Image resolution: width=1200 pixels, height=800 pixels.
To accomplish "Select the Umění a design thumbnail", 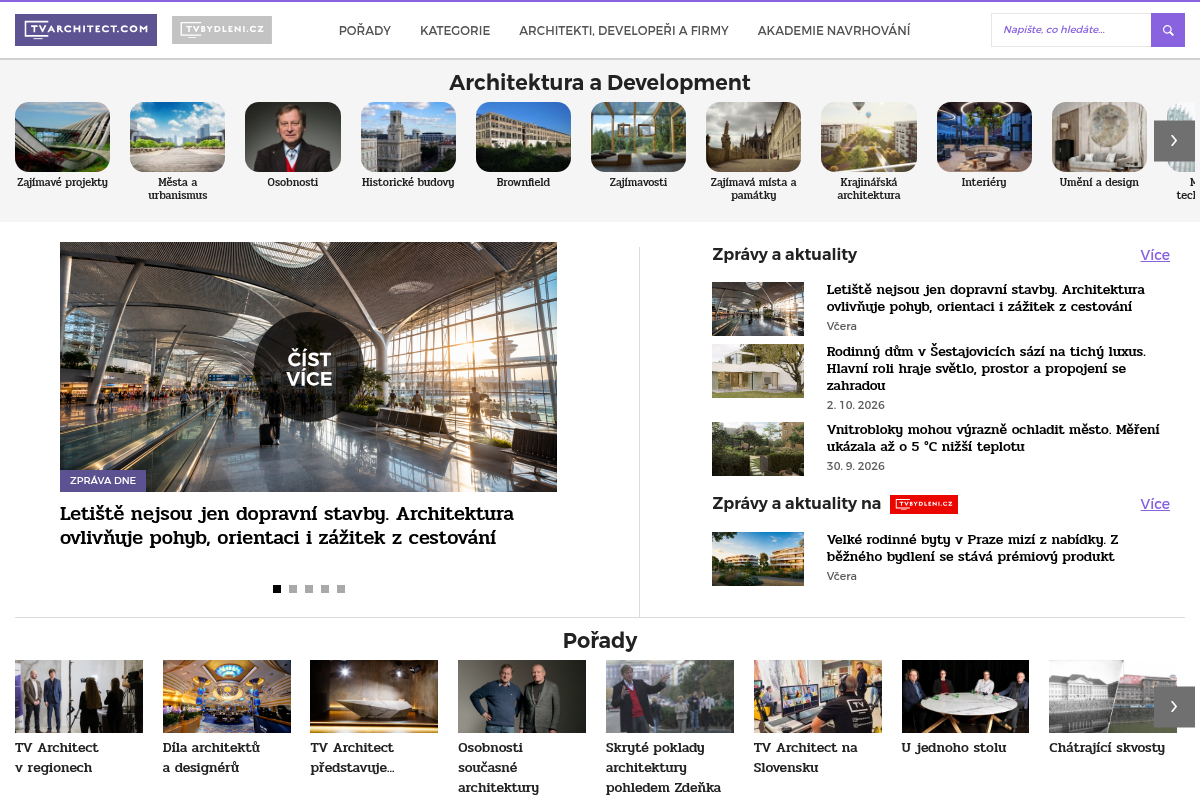I will [1099, 137].
